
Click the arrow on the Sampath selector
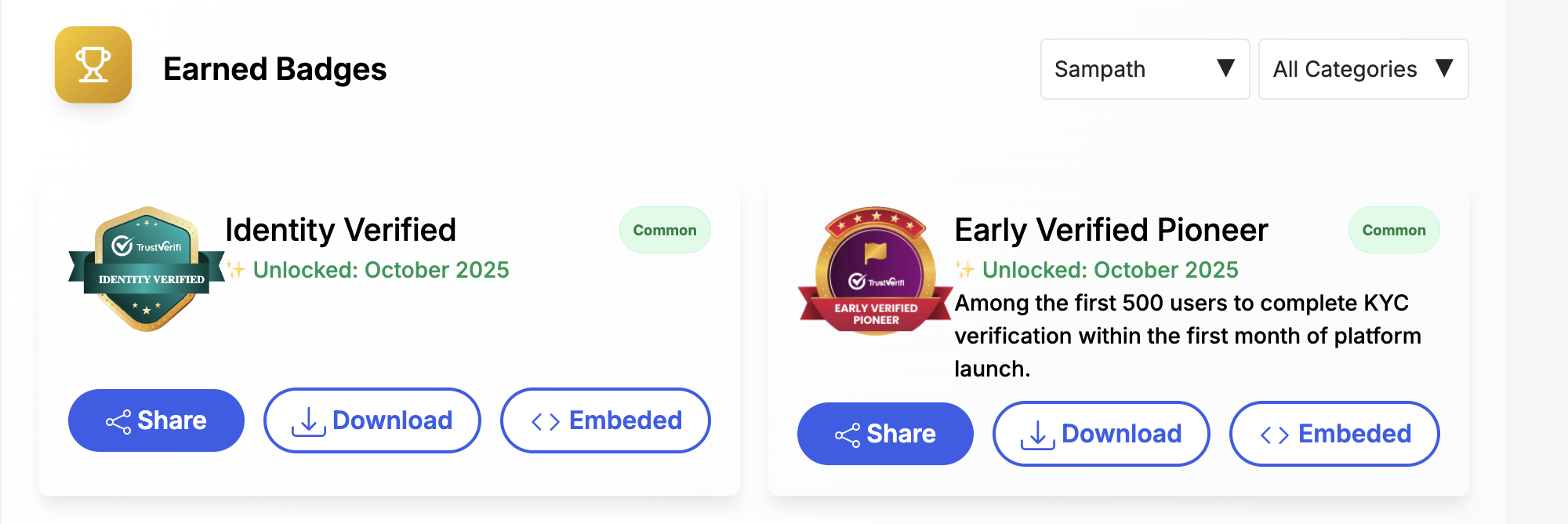click(x=1227, y=69)
